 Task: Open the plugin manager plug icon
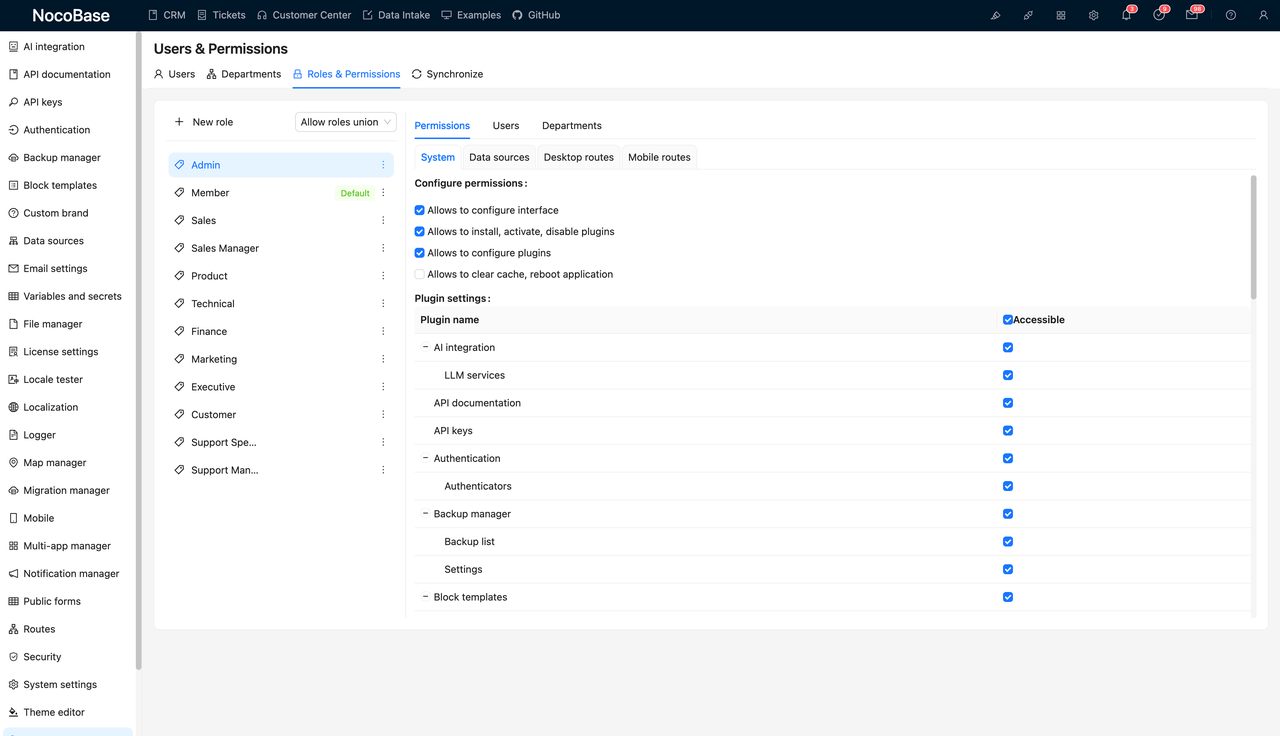tap(1028, 15)
